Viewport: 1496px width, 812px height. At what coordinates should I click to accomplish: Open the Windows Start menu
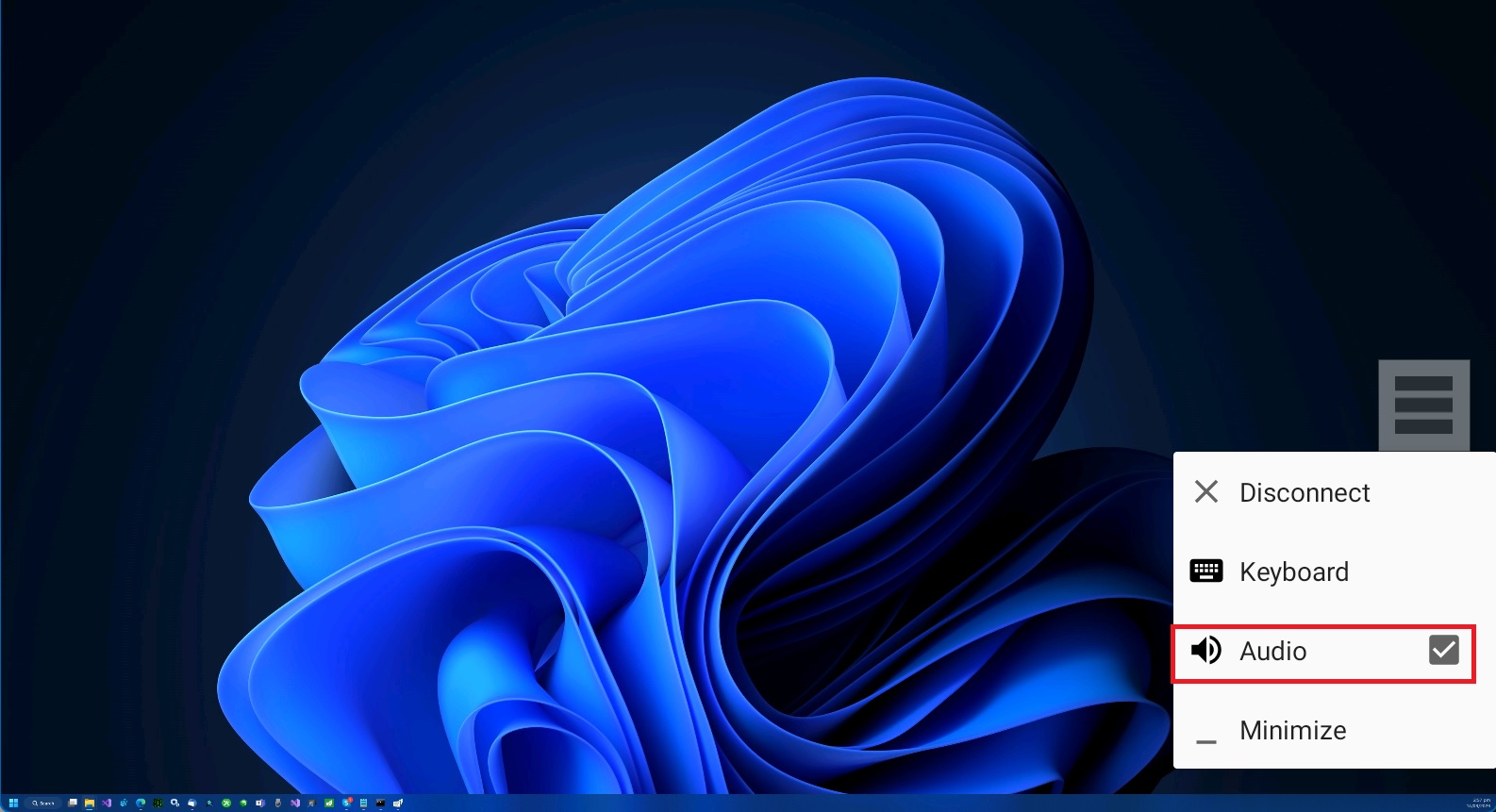coord(13,804)
